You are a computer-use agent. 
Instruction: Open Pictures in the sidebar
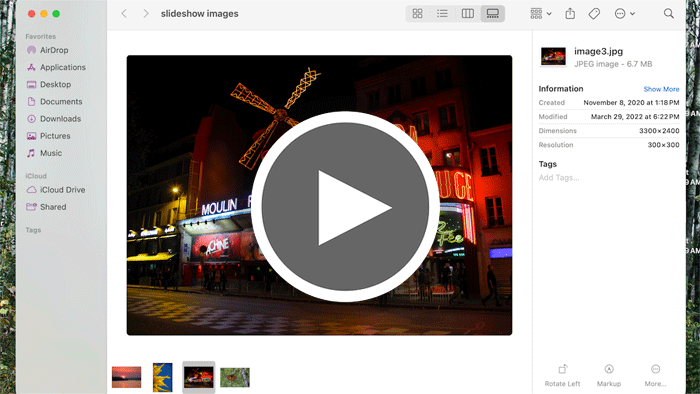[49, 136]
